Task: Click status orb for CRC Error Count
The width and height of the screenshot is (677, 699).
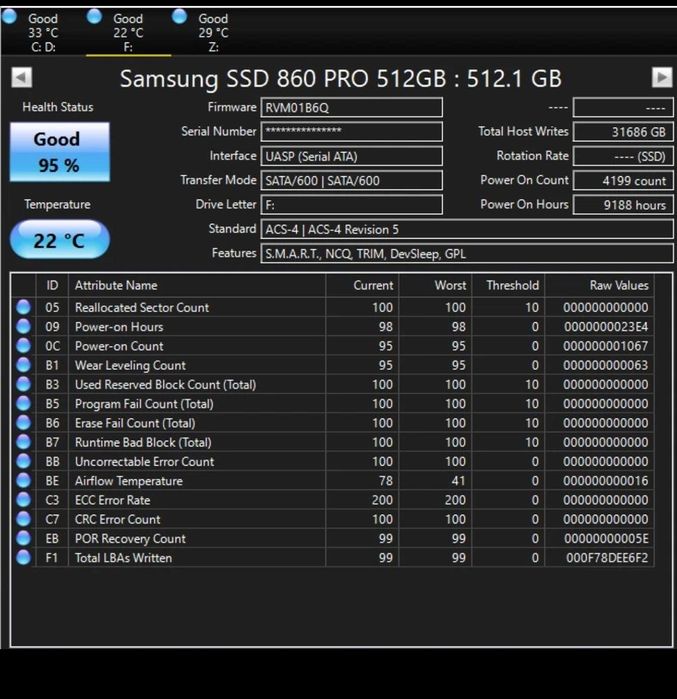Action: coord(23,519)
